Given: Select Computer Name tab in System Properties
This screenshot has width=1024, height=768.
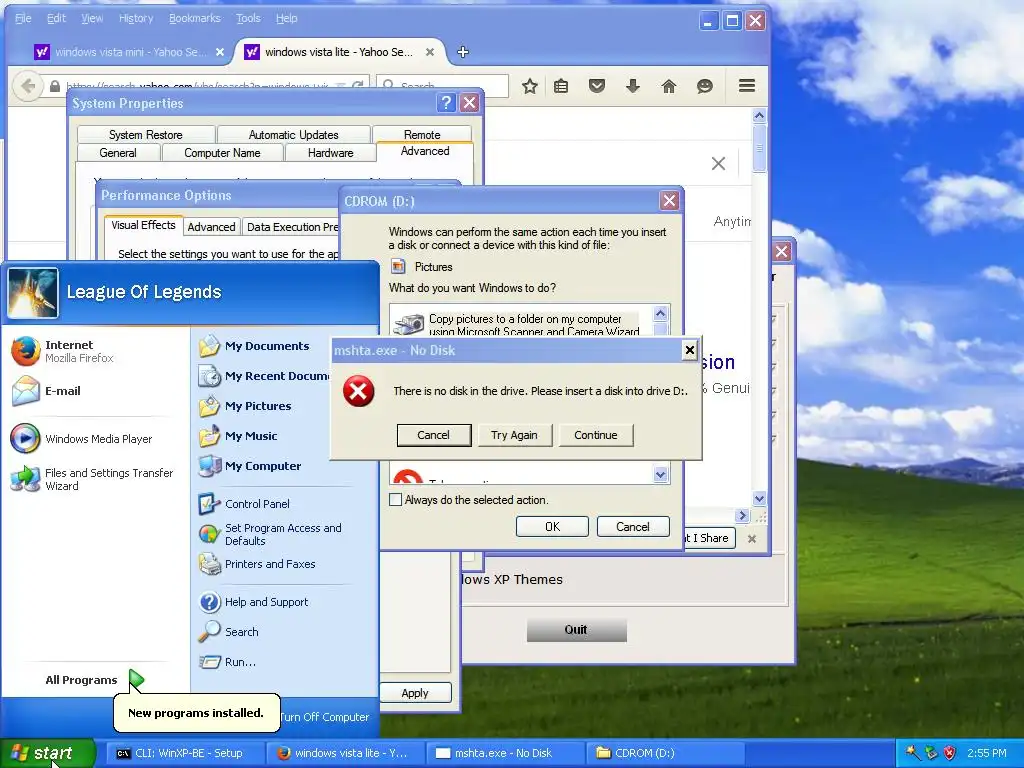Looking at the screenshot, I should tap(222, 153).
